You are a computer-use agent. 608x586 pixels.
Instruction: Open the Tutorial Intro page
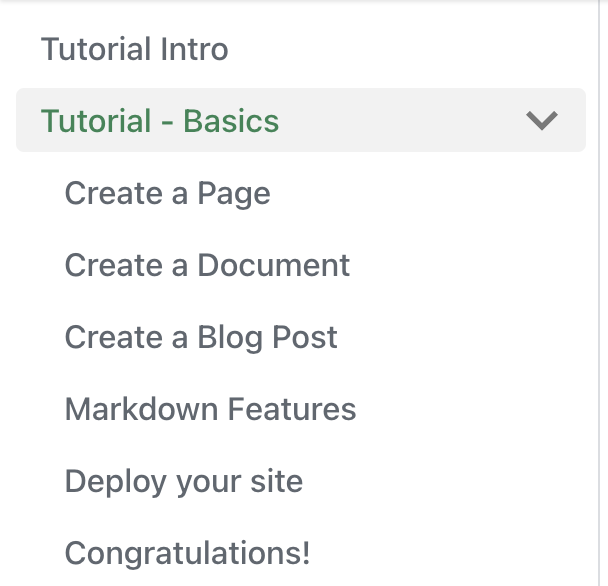[135, 49]
